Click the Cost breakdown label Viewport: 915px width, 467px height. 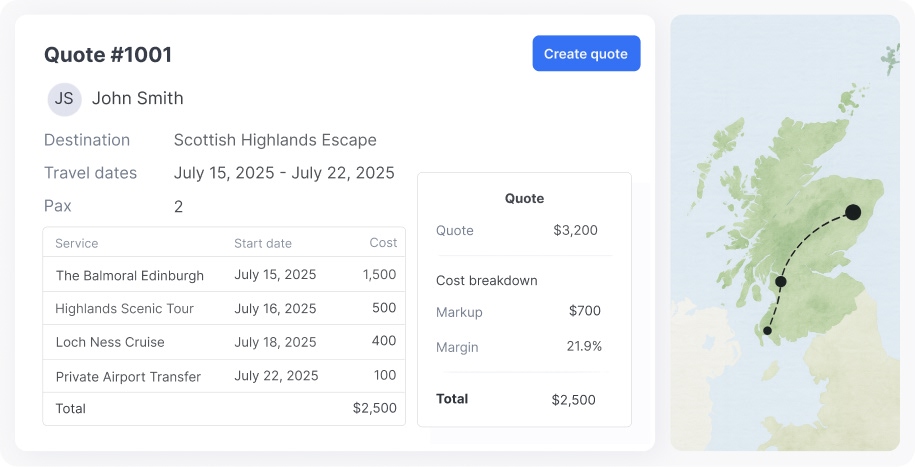[x=487, y=281]
